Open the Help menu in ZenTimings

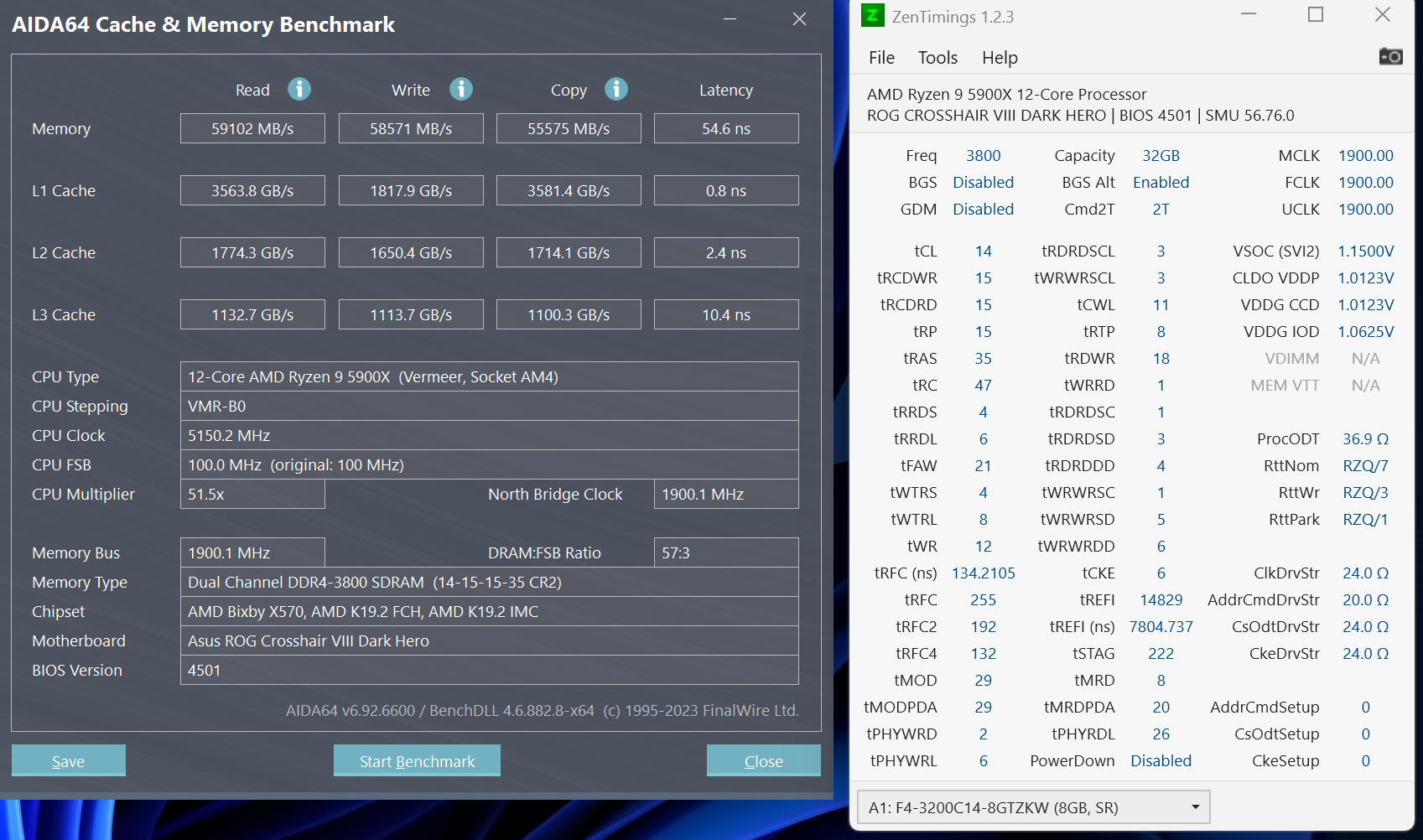[1000, 57]
